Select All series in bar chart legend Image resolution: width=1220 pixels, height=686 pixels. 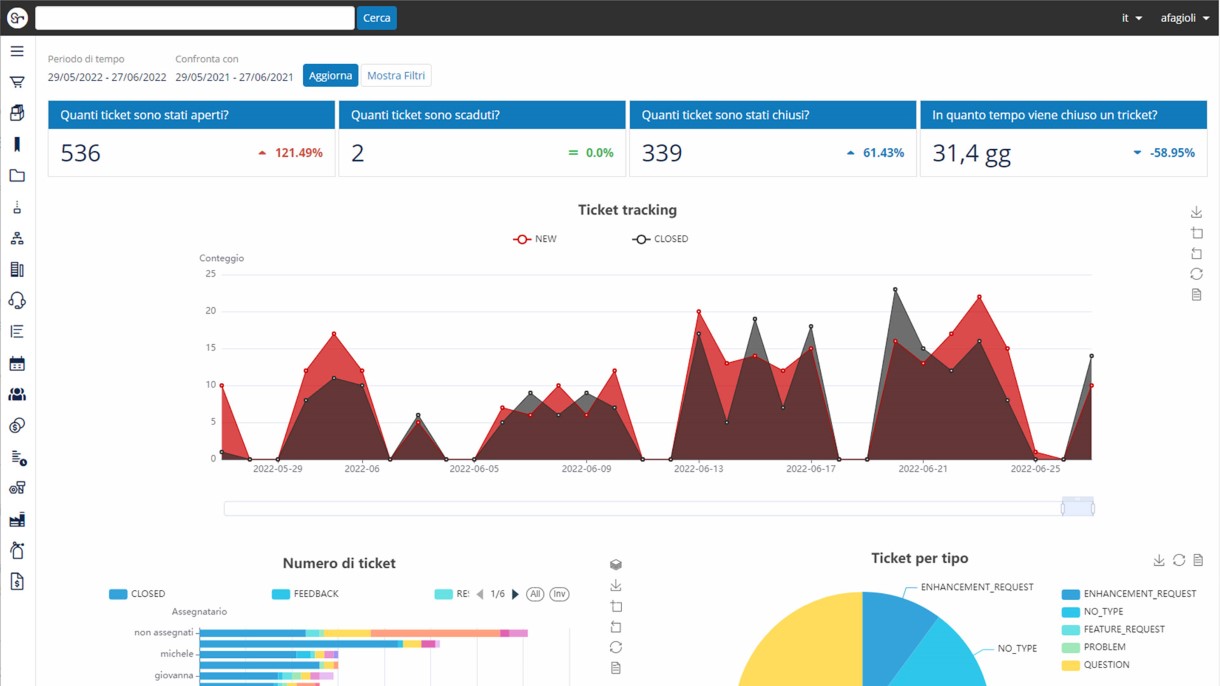coord(535,594)
